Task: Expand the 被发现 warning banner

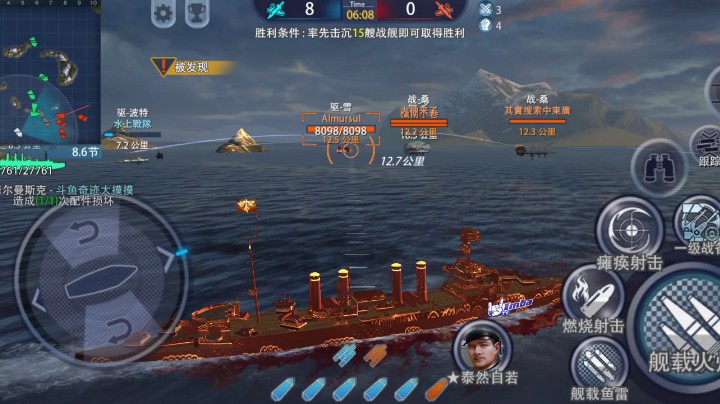Action: coord(192,67)
